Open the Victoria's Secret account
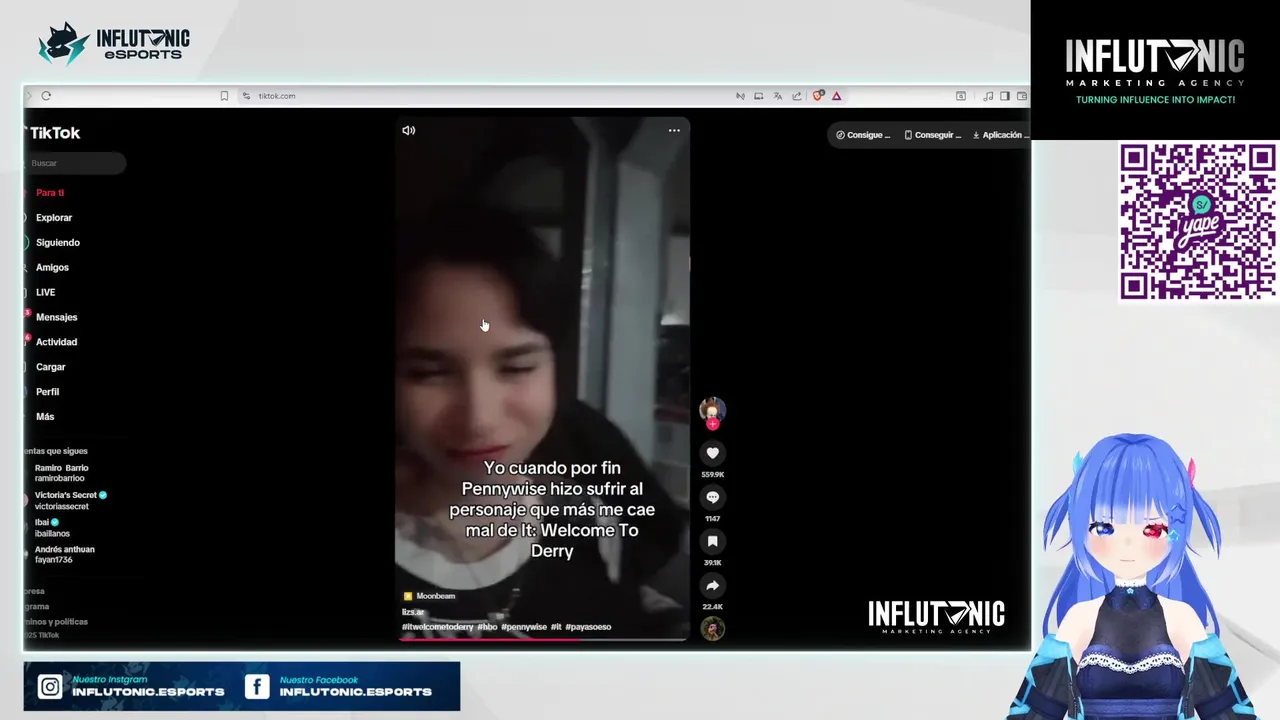 pyautogui.click(x=70, y=500)
